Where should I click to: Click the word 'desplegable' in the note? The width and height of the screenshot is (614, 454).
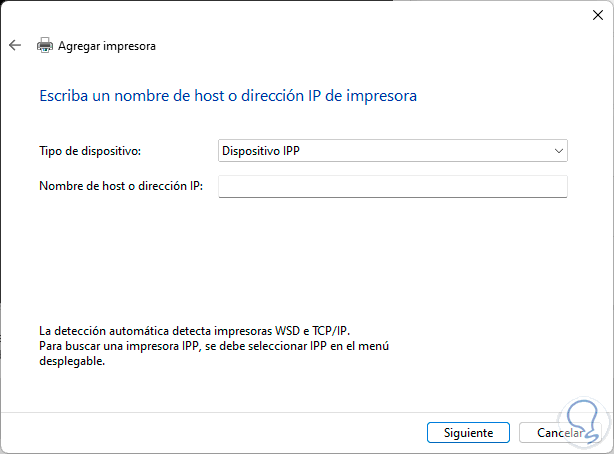[x=72, y=361]
